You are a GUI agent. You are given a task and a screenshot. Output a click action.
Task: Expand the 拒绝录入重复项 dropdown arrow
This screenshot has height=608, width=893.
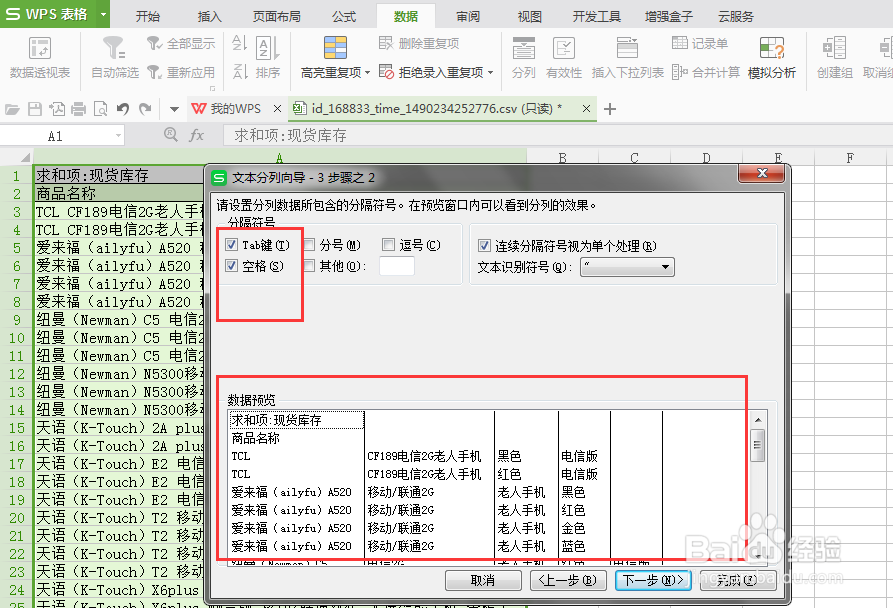(490, 73)
